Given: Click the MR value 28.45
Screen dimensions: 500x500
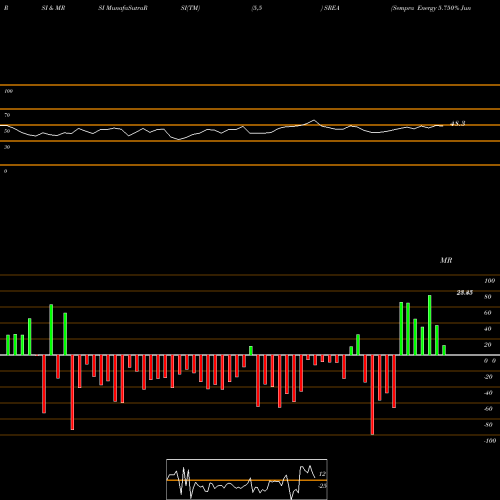Looking at the screenshot, I should pos(464,293).
